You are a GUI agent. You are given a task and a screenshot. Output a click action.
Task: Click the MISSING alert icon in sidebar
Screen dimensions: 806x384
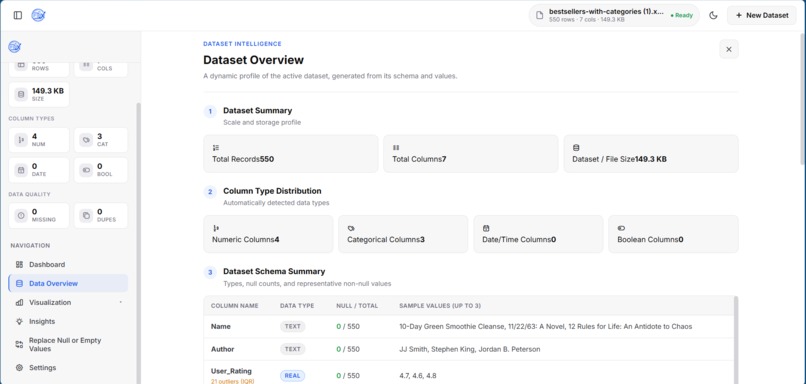point(21,215)
